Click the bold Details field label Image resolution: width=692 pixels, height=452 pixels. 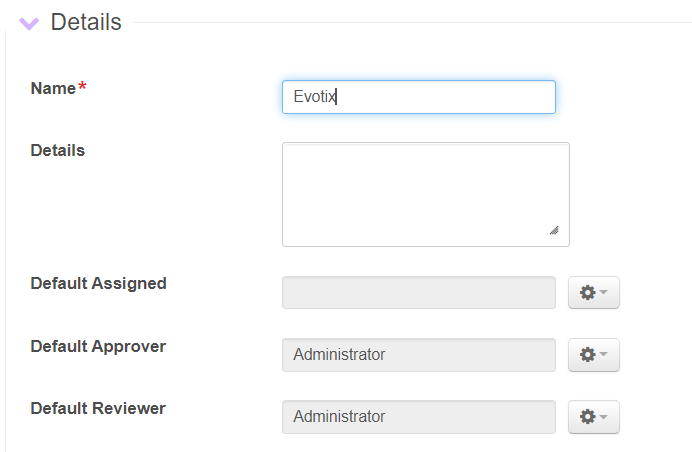click(x=58, y=150)
